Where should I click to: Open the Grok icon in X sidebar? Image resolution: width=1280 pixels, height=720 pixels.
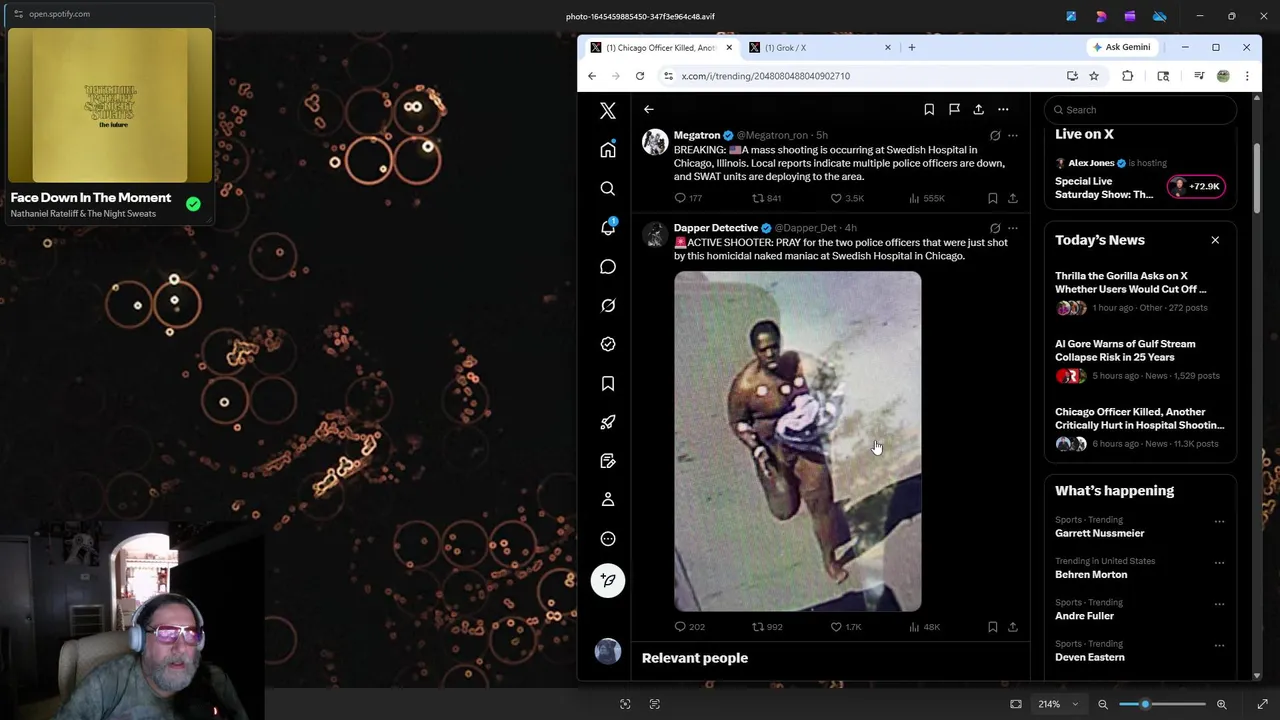(608, 305)
